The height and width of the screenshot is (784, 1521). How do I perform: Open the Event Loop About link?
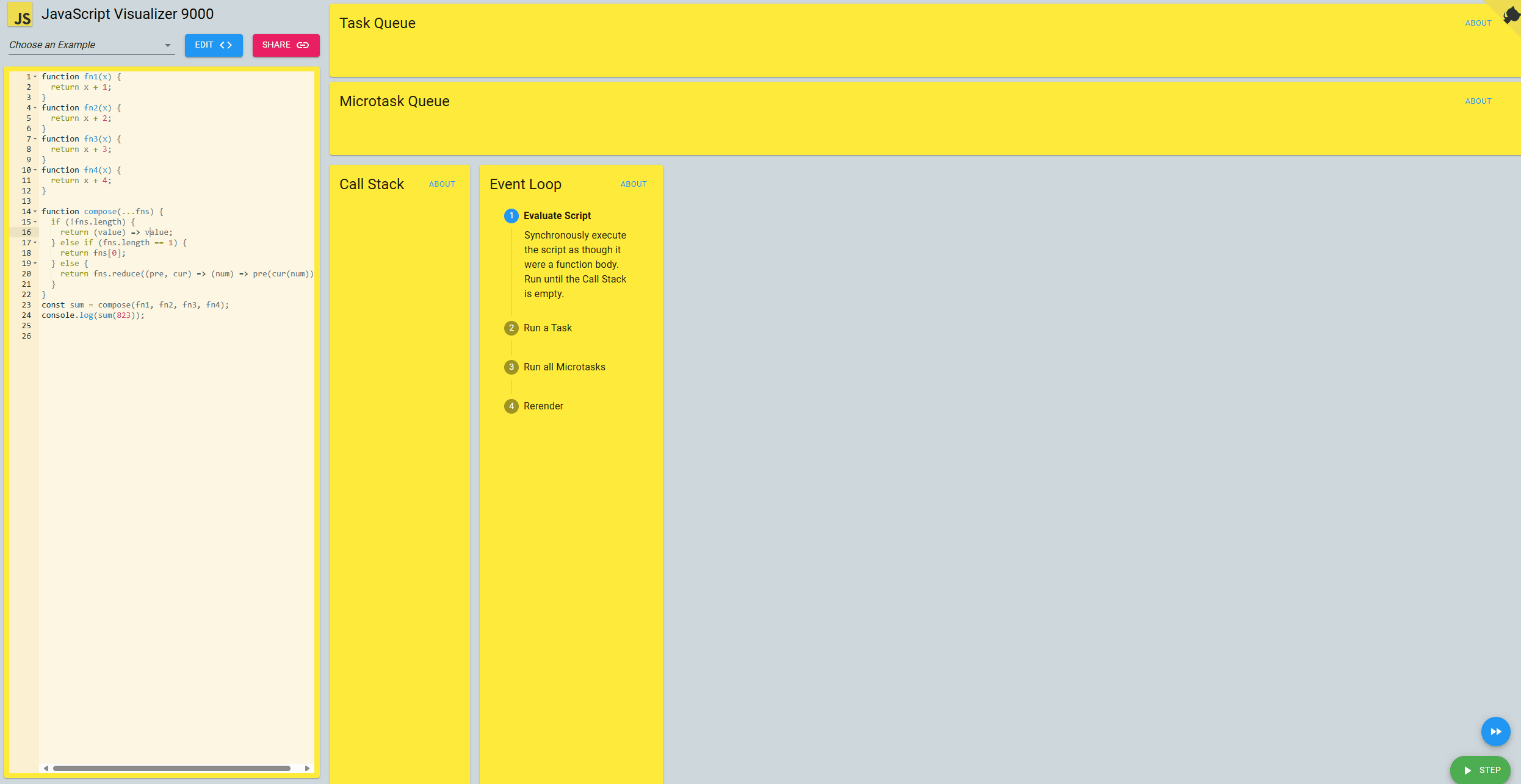(x=634, y=184)
